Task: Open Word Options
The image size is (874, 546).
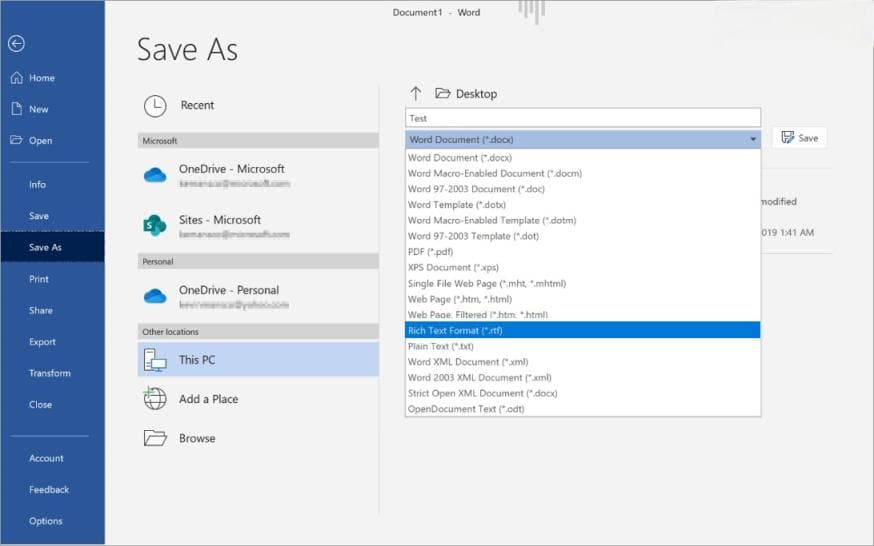Action: tap(52, 521)
